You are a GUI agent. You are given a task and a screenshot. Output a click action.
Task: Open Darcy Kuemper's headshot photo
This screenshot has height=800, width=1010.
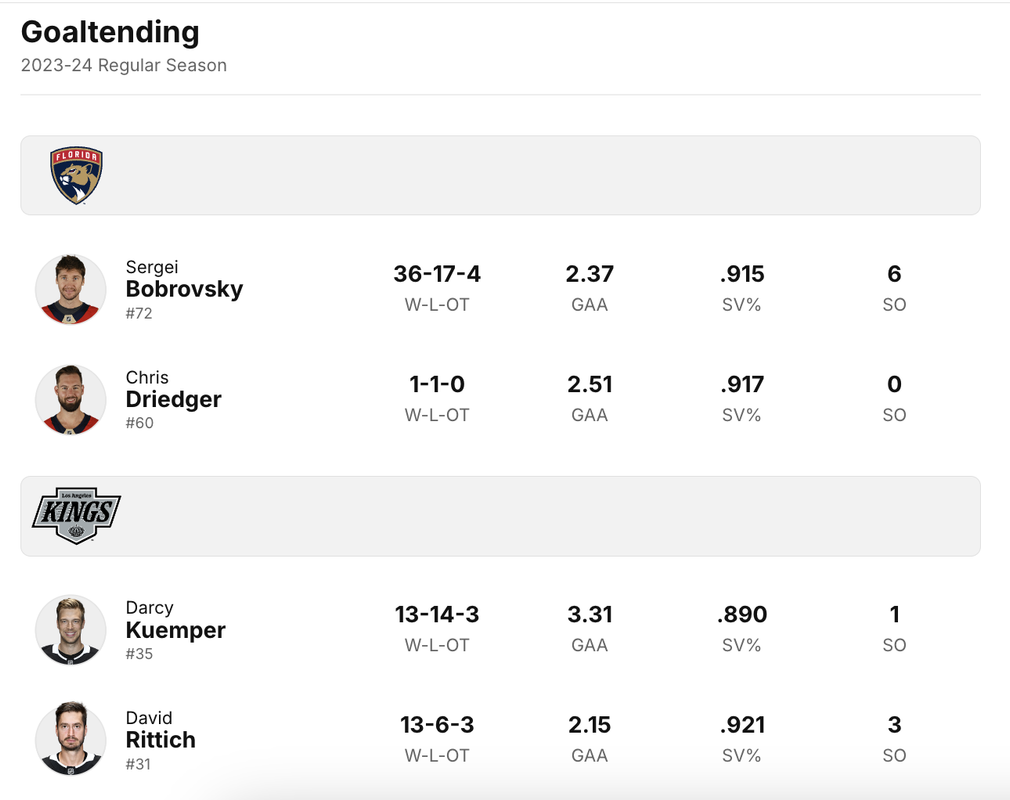coord(70,629)
